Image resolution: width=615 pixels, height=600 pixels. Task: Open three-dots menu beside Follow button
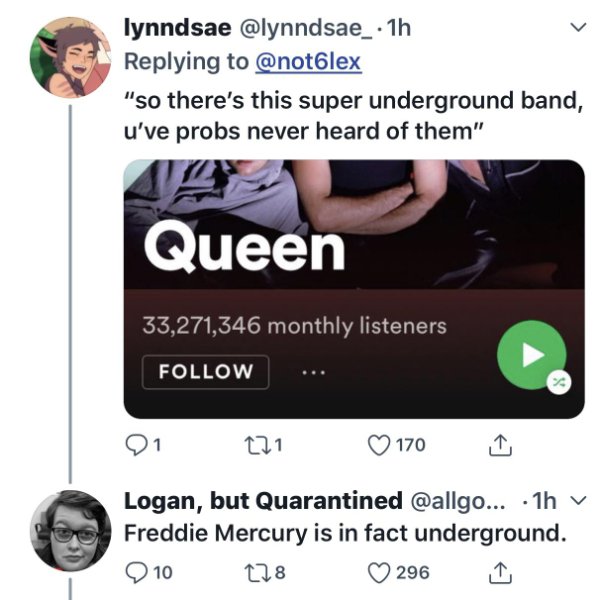point(315,371)
